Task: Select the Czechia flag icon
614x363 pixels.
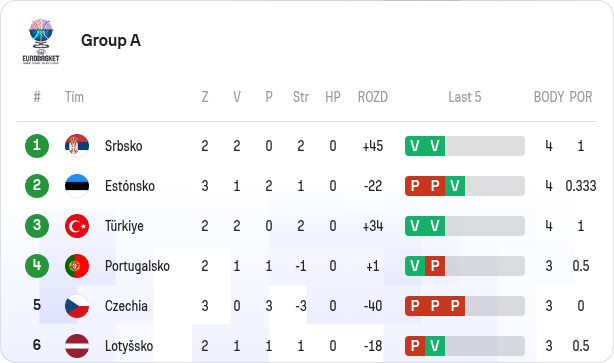Action: pos(77,306)
